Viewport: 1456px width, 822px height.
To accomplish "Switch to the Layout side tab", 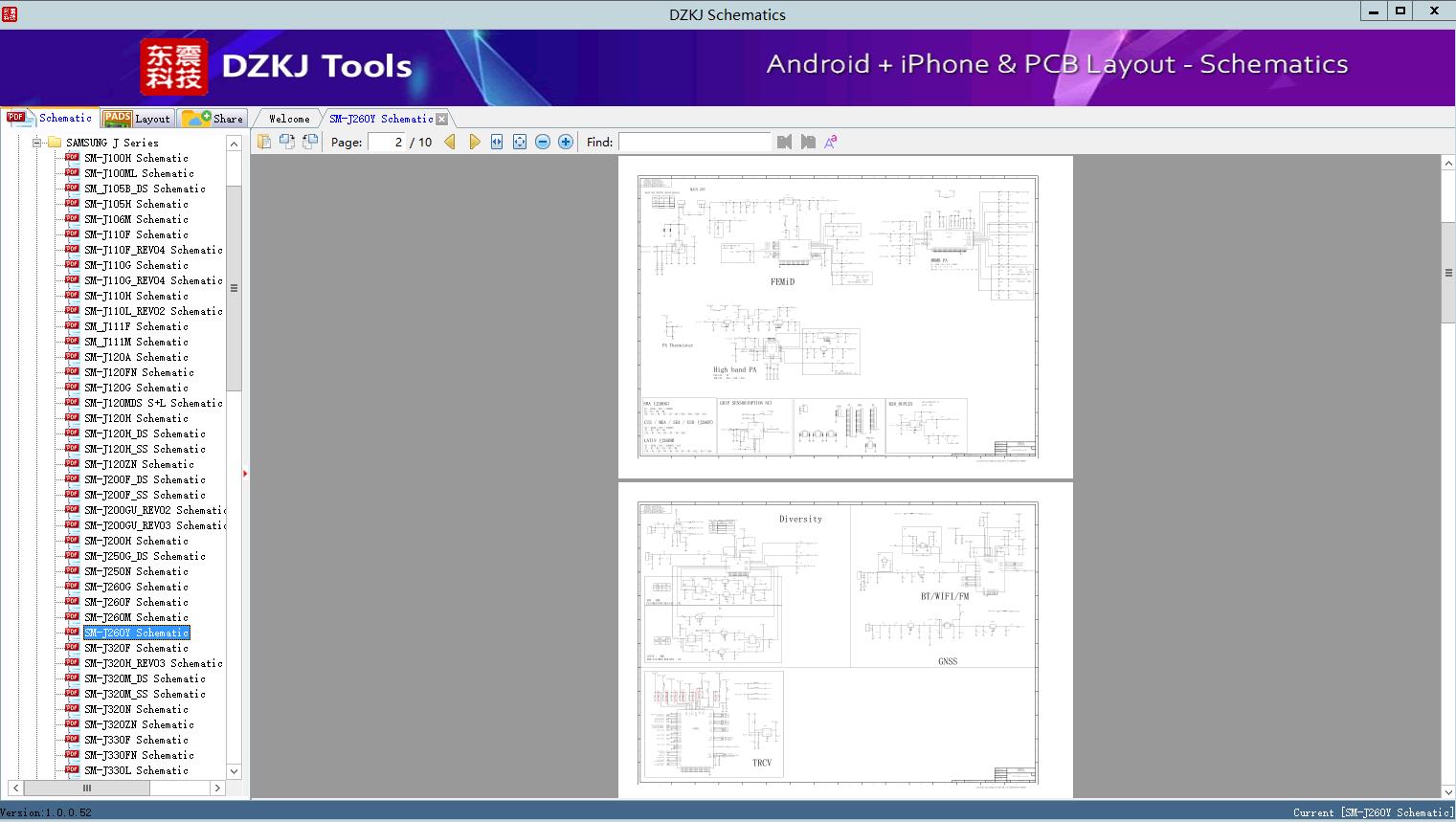I will point(137,119).
